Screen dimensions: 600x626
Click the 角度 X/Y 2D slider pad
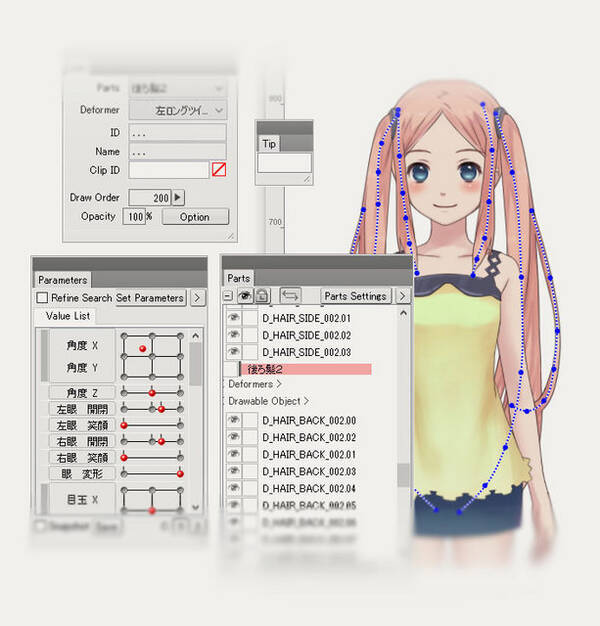click(152, 356)
